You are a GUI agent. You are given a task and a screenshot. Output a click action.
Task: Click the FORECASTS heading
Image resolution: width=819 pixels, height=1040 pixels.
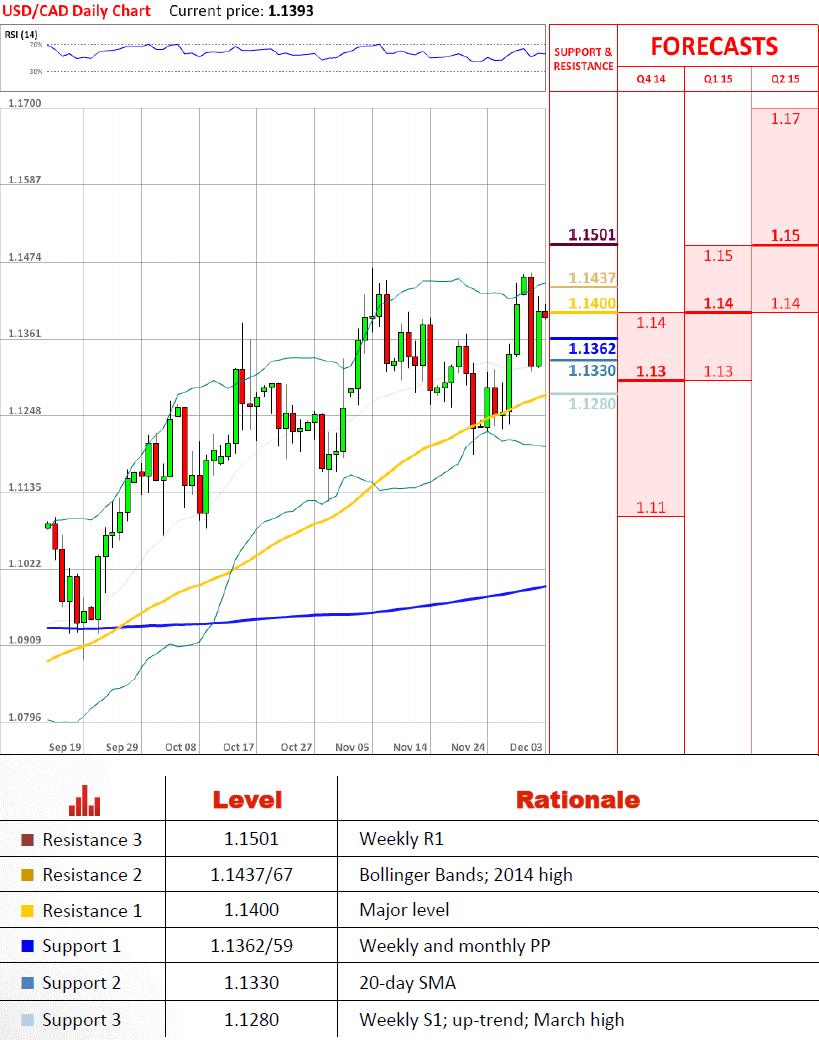[x=714, y=46]
